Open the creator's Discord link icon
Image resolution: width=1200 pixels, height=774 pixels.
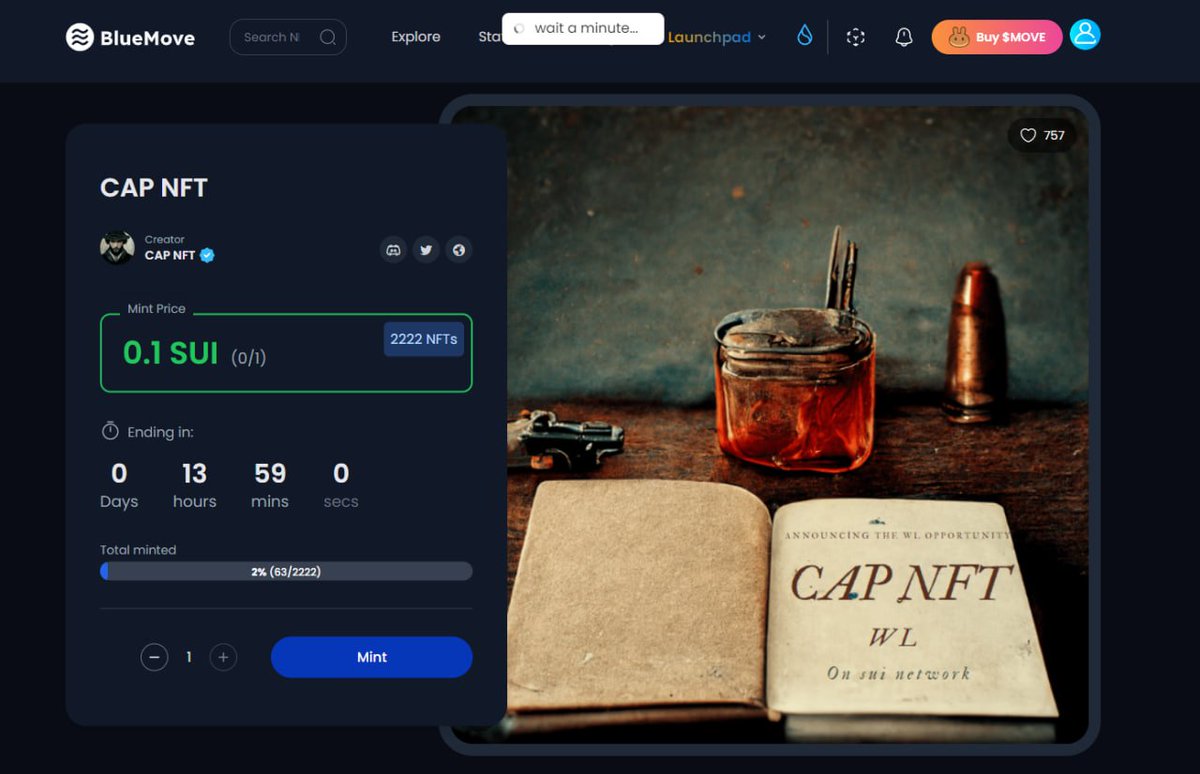click(x=394, y=250)
